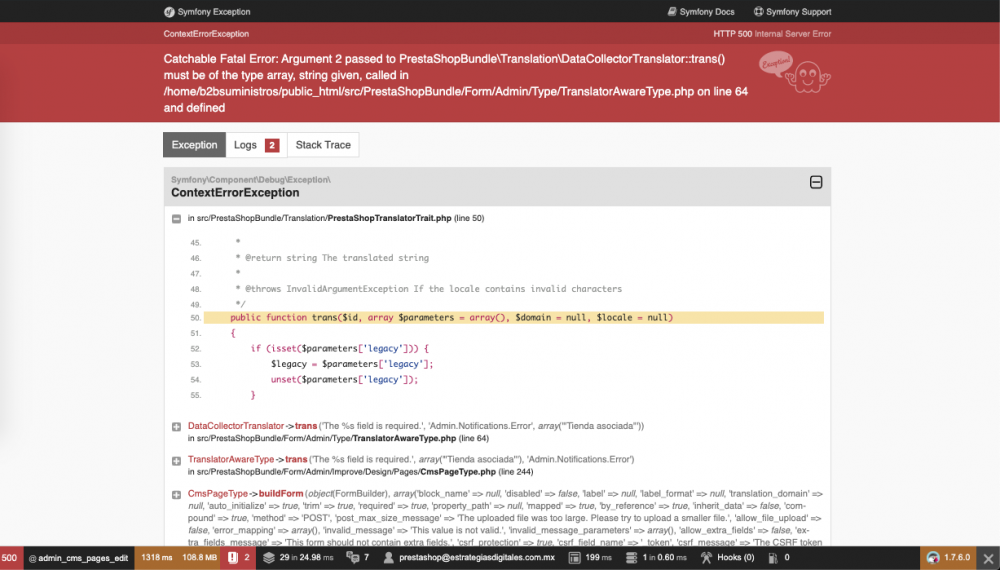Click code line 52 isset($parameters['legacy'])
Image resolution: width=1000 pixels, height=570 pixels.
pos(339,349)
